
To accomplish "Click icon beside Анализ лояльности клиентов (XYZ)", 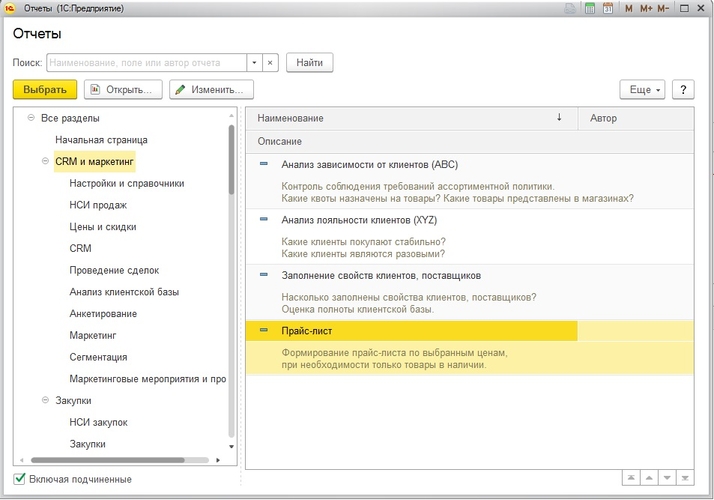I will [x=264, y=219].
